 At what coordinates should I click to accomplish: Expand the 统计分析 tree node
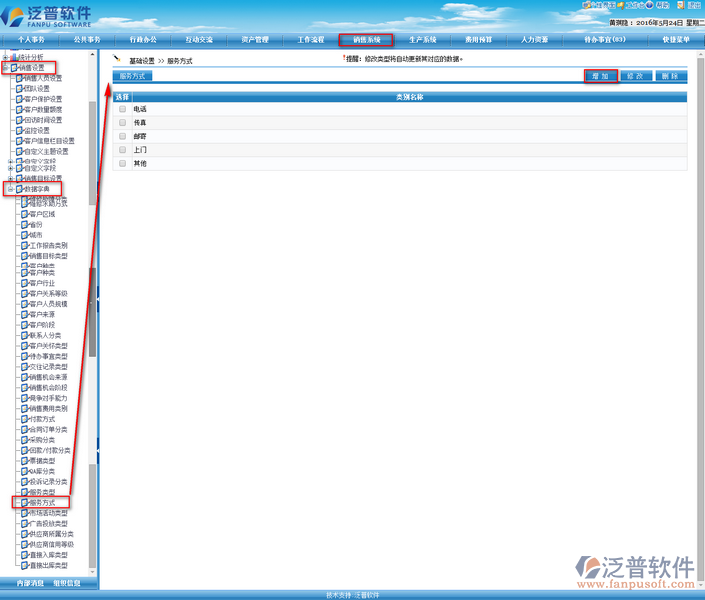click(5, 57)
